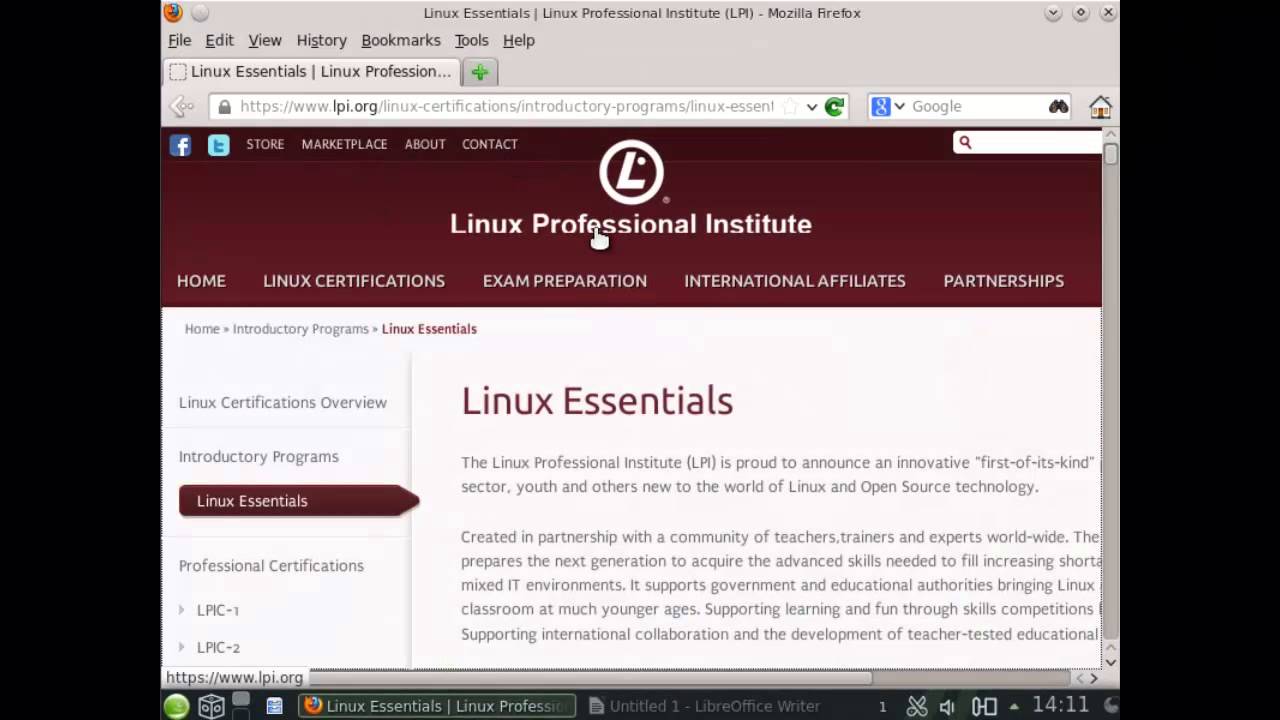Viewport: 1280px width, 720px height.
Task: Click Home in the breadcrumb
Action: [x=202, y=329]
